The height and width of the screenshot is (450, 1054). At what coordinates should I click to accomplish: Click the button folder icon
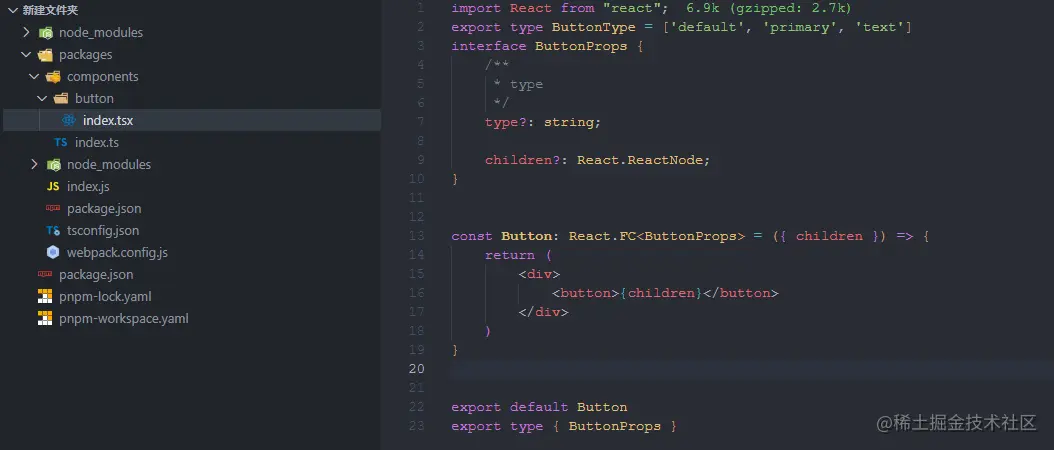tap(61, 98)
